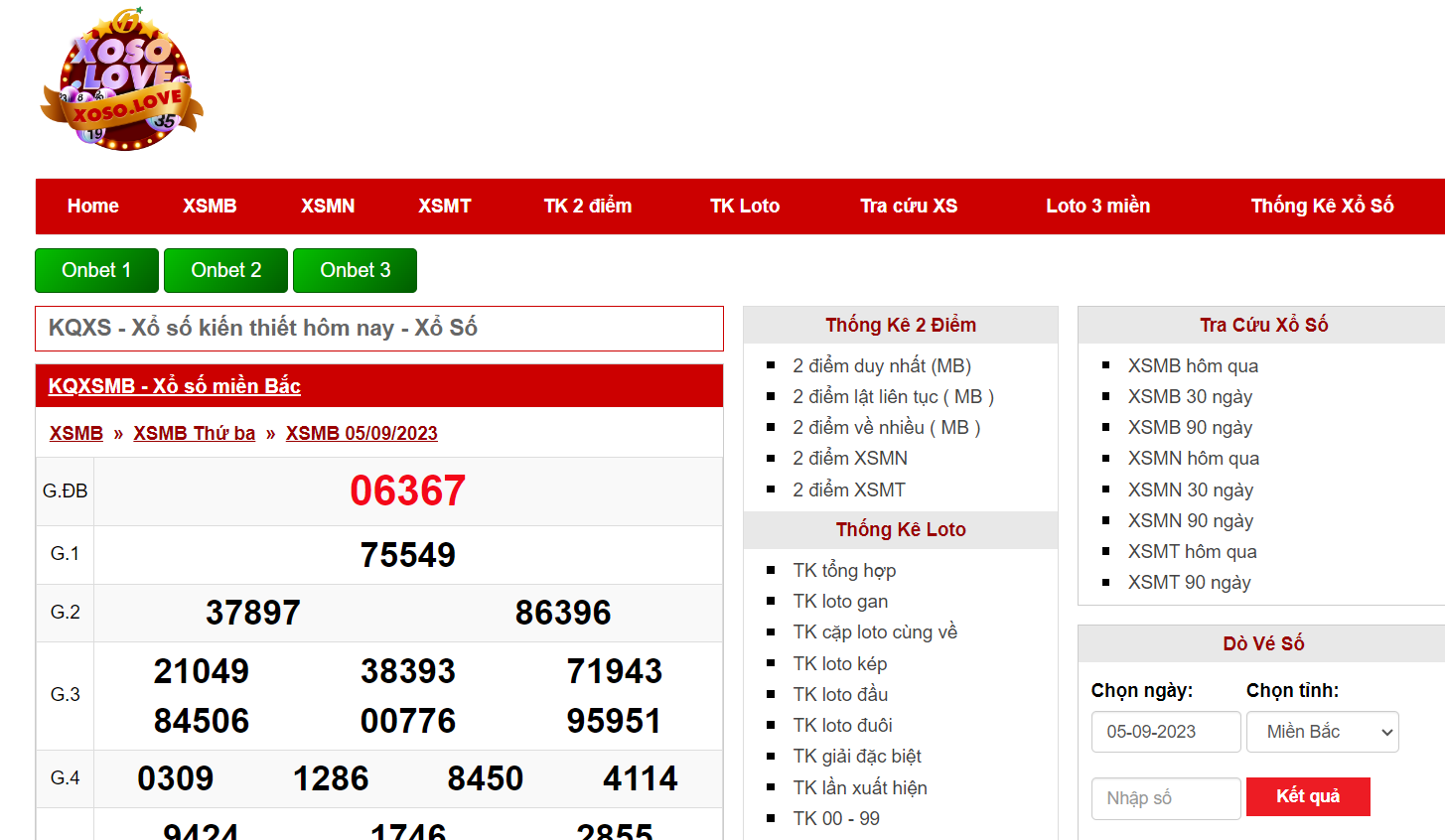Open XSMB 30 ngày link

click(x=1190, y=396)
